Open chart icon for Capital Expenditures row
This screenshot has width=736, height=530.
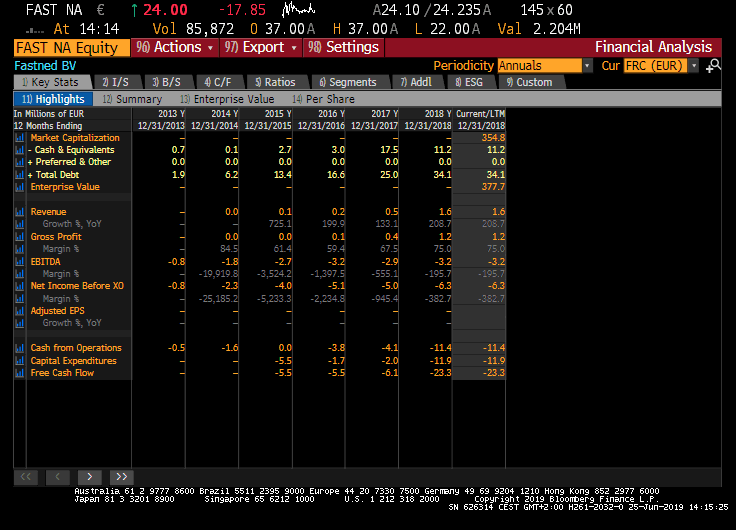coord(20,361)
